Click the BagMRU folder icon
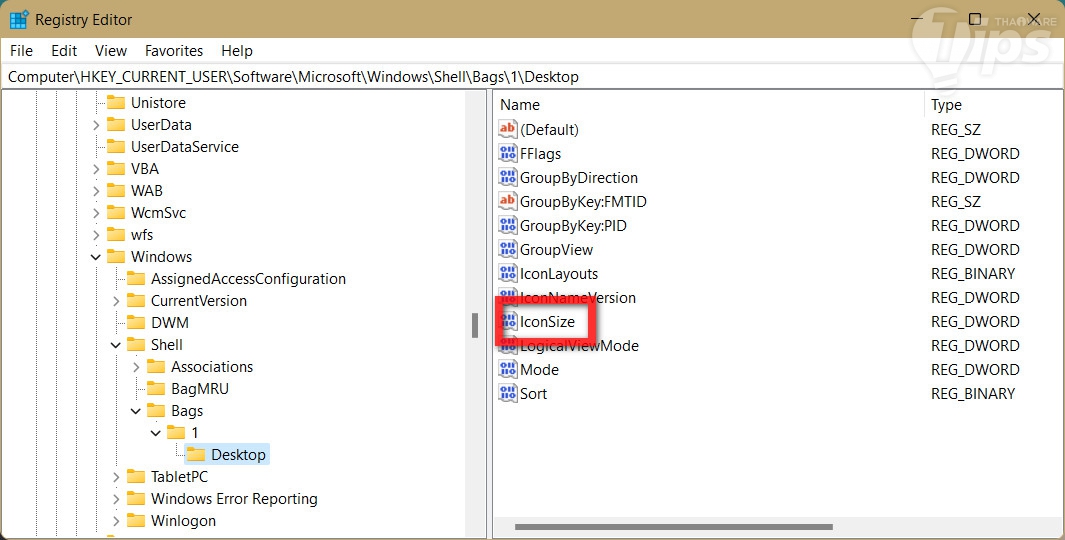The height and width of the screenshot is (540, 1065). tap(156, 389)
